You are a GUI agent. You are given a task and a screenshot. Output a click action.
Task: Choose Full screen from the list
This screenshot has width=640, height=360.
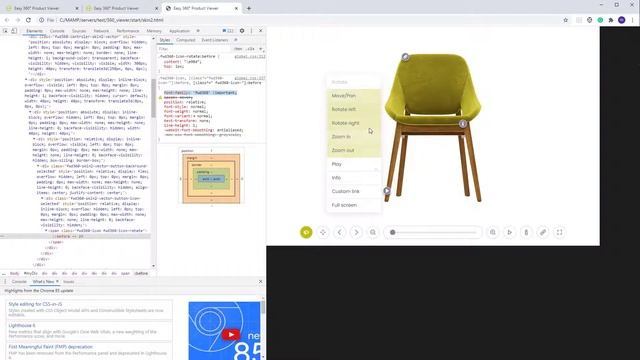point(354,205)
